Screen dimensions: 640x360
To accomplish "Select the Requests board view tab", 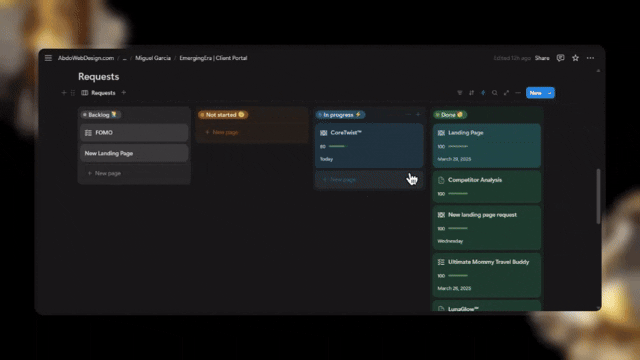I will coord(98,93).
